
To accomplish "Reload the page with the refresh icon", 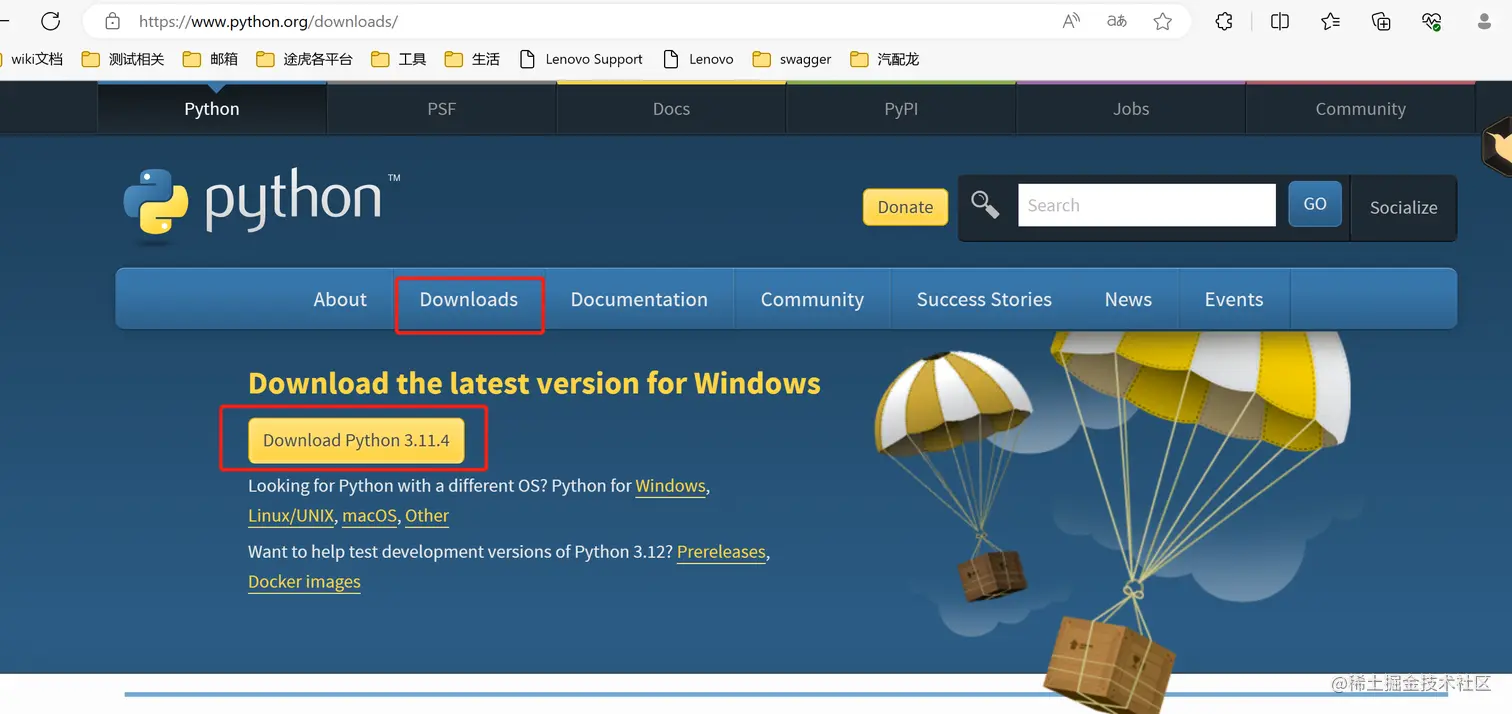I will [x=50, y=21].
